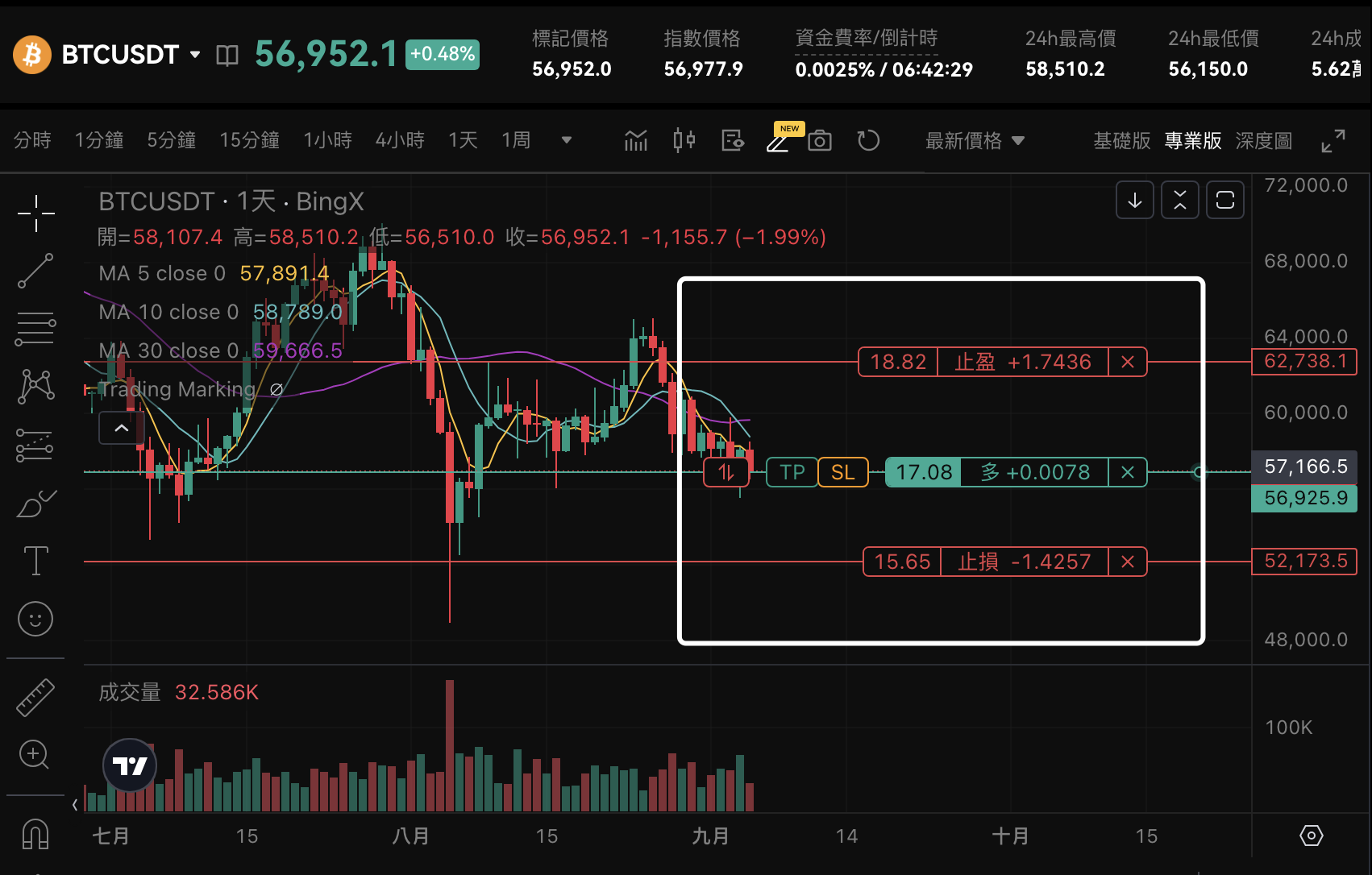Expand more timeframe options arrow
1372x875 pixels.
click(x=567, y=141)
